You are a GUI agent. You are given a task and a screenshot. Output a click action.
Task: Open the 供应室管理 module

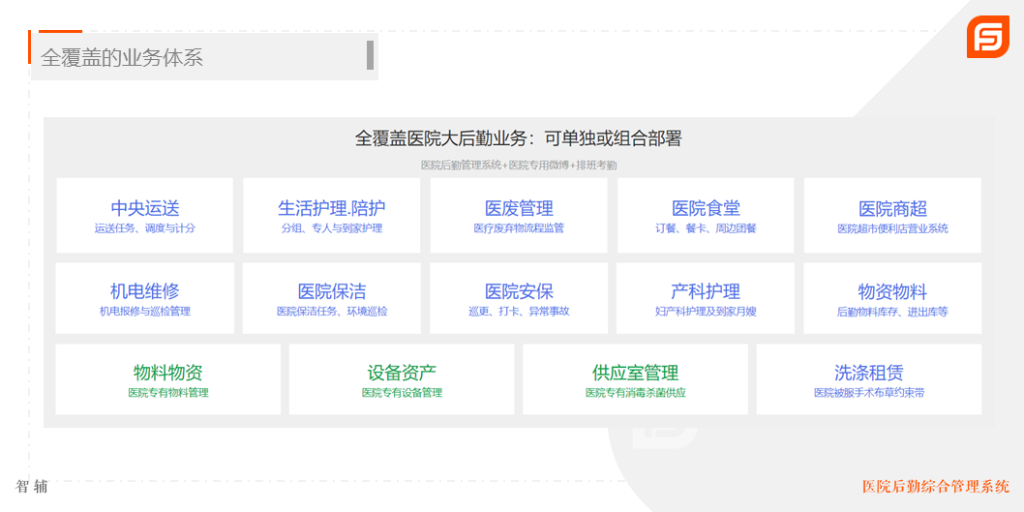tap(635, 379)
